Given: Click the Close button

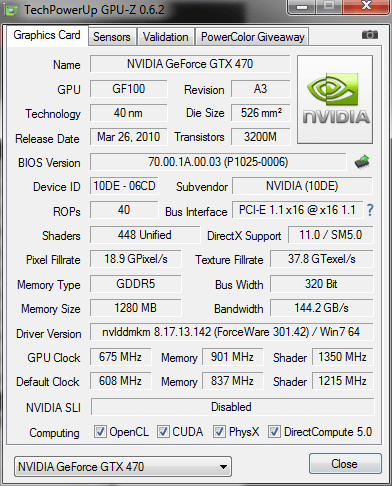Looking at the screenshot, I should pyautogui.click(x=345, y=464).
